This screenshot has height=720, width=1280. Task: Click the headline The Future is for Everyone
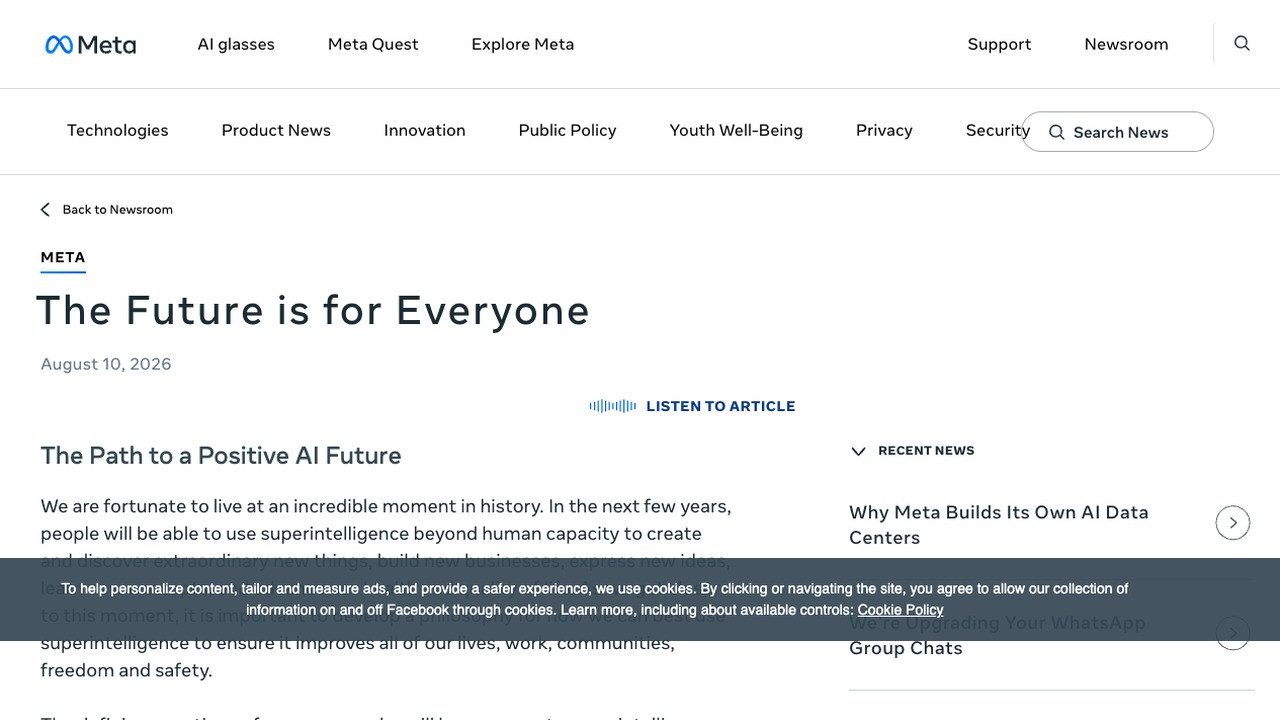click(x=313, y=310)
